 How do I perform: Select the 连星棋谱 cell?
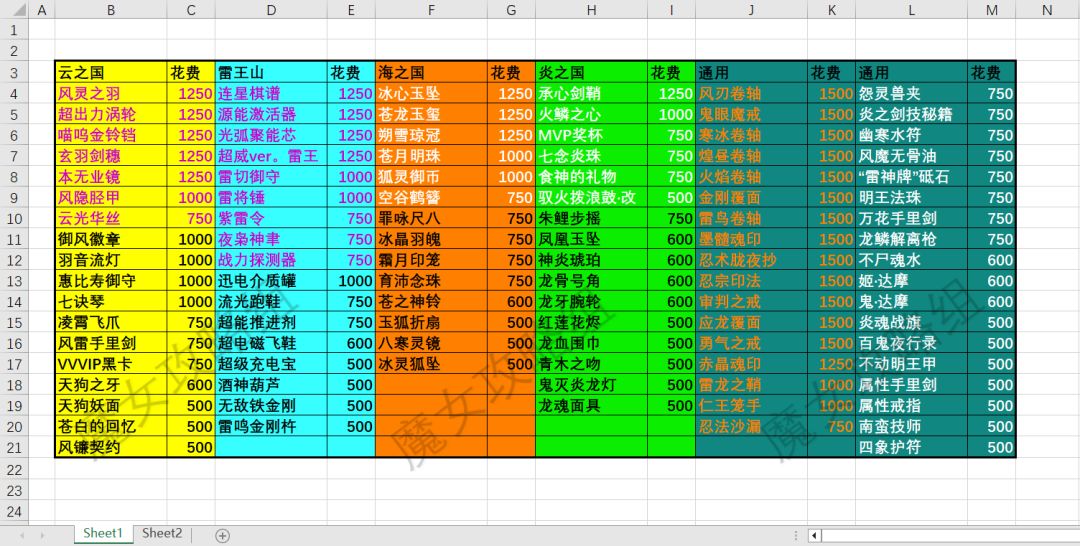pyautogui.click(x=271, y=94)
